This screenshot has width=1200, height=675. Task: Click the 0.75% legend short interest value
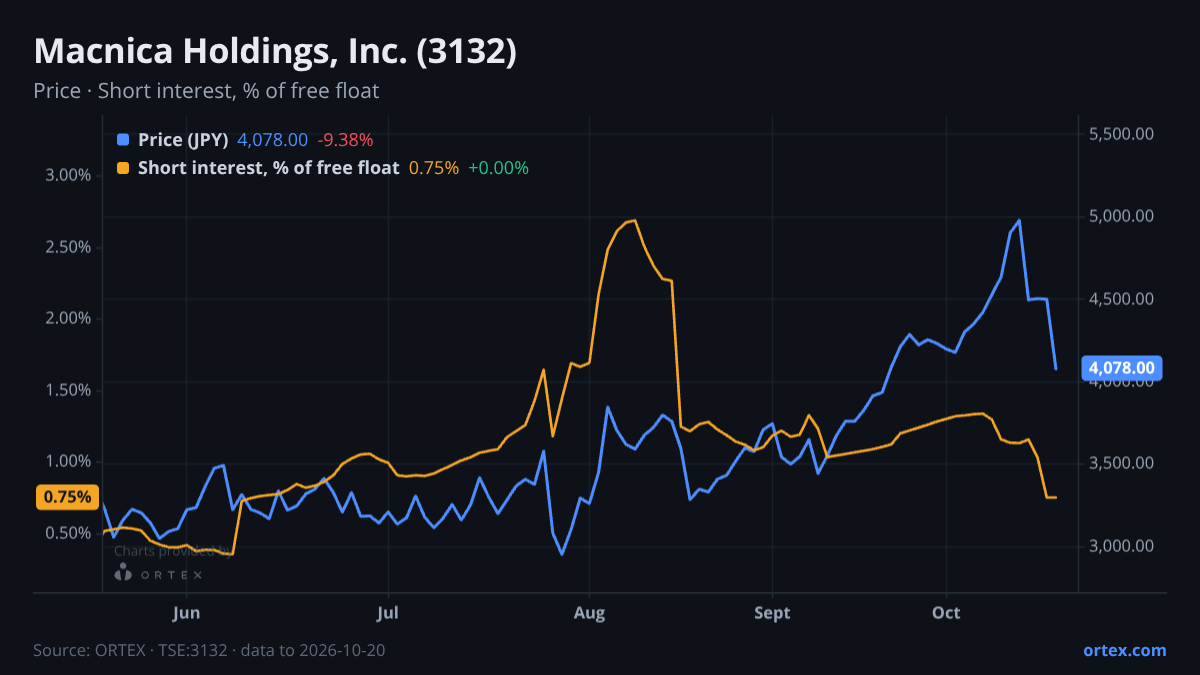[x=434, y=168]
